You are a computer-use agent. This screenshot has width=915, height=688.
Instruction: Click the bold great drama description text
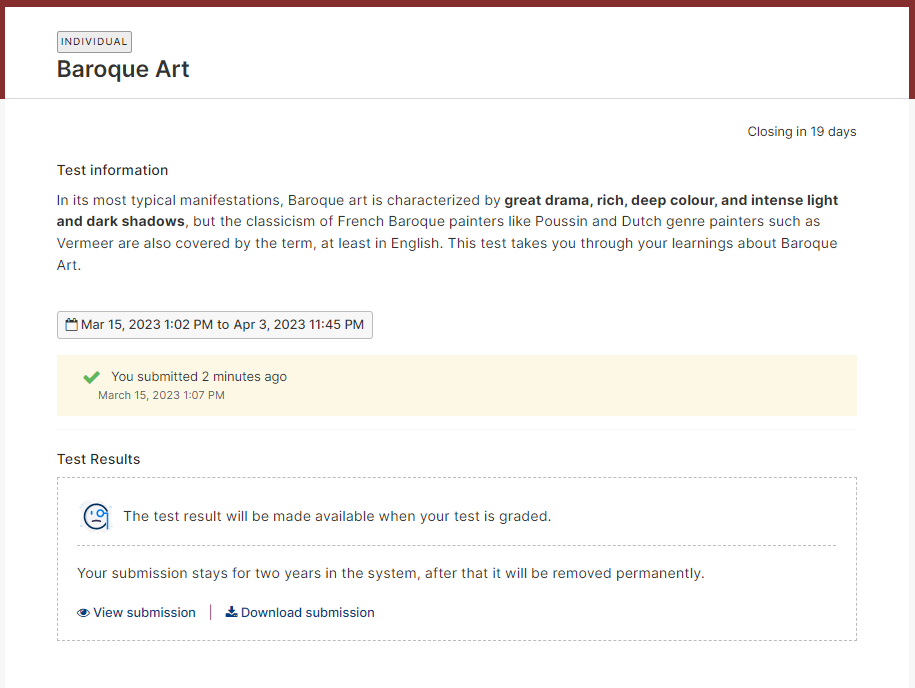(x=448, y=211)
